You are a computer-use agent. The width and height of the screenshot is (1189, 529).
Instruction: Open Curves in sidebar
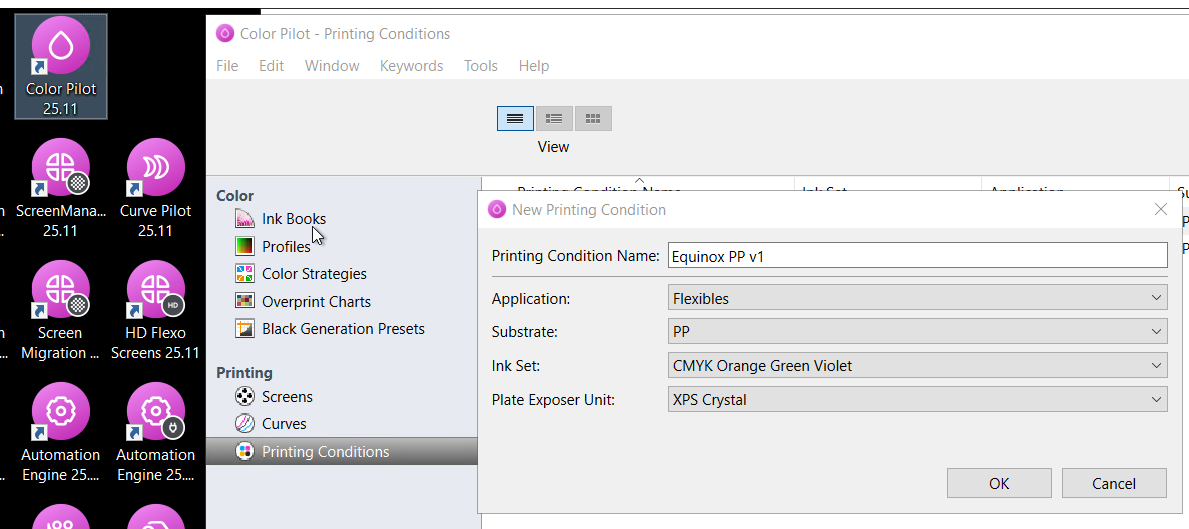[x=284, y=424]
